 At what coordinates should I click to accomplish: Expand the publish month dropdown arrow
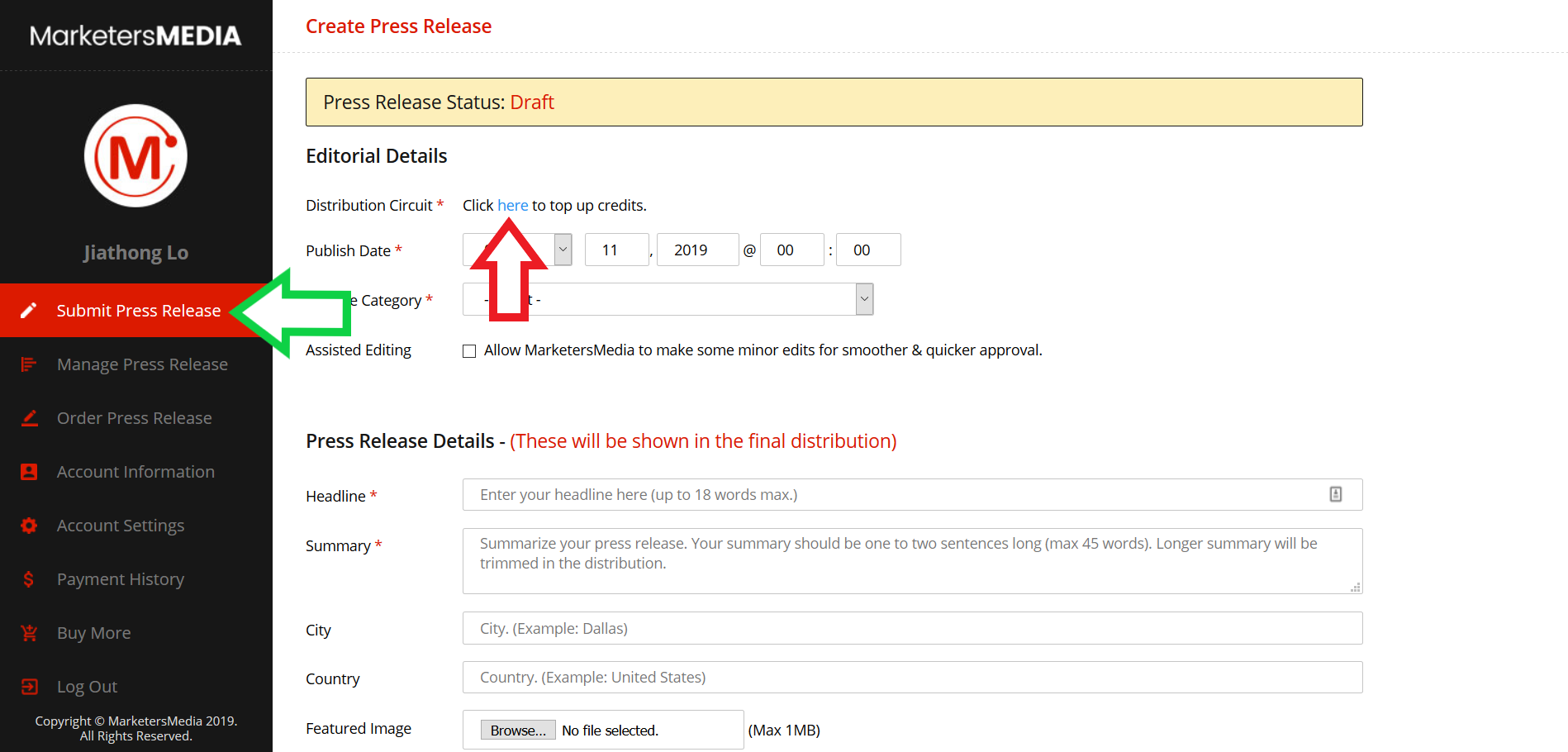point(563,250)
